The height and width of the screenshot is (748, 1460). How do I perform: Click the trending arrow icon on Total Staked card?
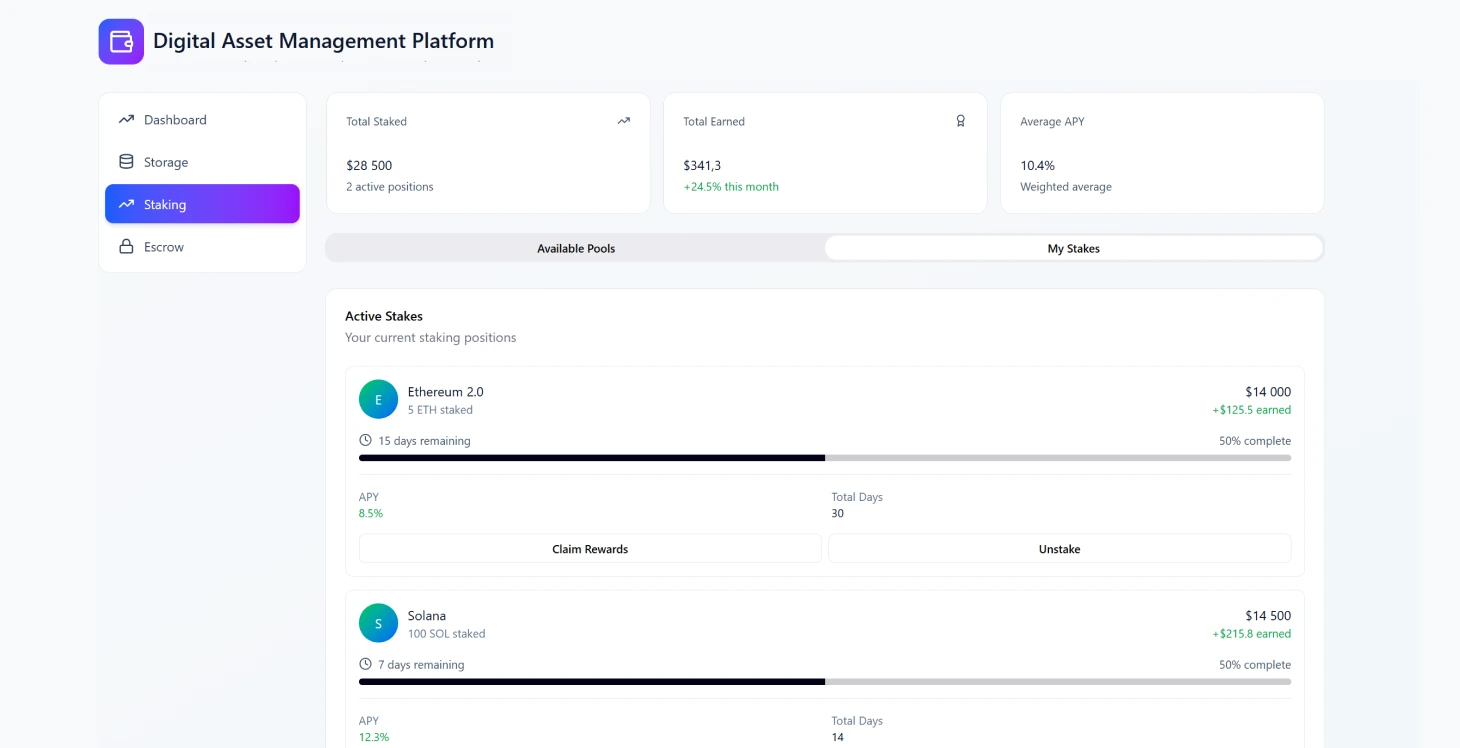click(623, 120)
